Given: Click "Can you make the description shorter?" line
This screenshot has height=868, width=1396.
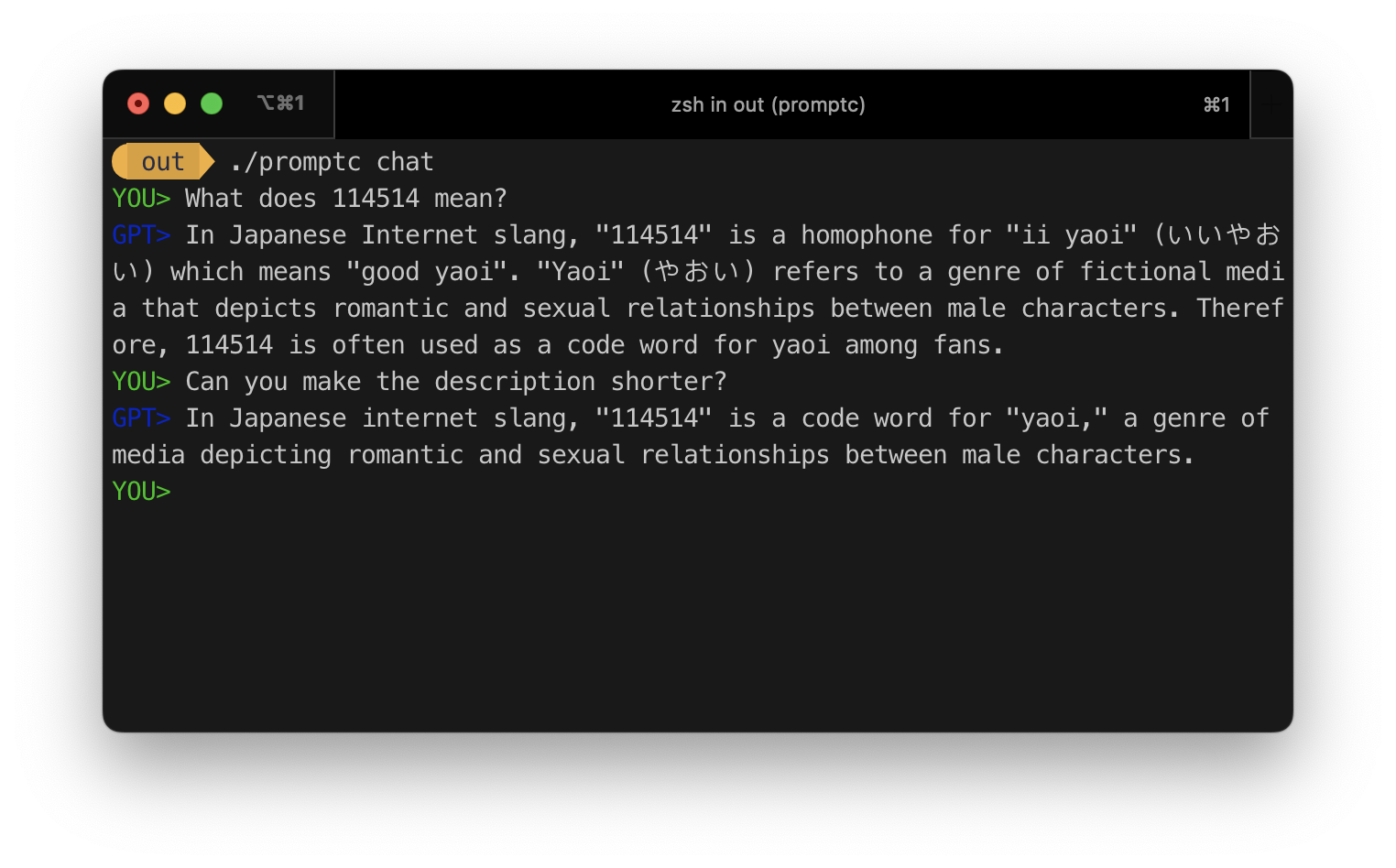Looking at the screenshot, I should click(x=455, y=382).
